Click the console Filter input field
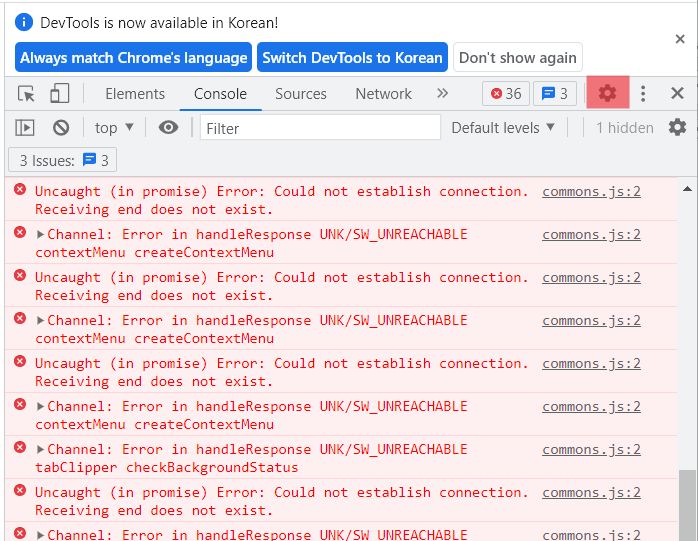Image resolution: width=698 pixels, height=541 pixels. coord(320,128)
